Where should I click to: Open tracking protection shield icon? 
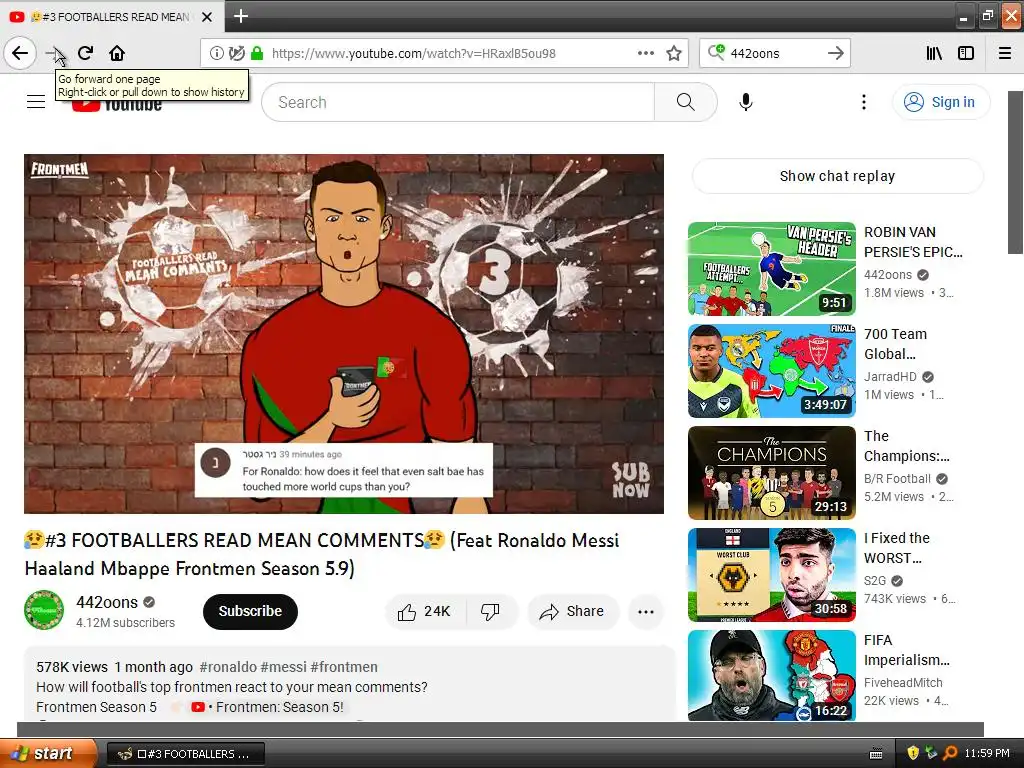tap(236, 53)
